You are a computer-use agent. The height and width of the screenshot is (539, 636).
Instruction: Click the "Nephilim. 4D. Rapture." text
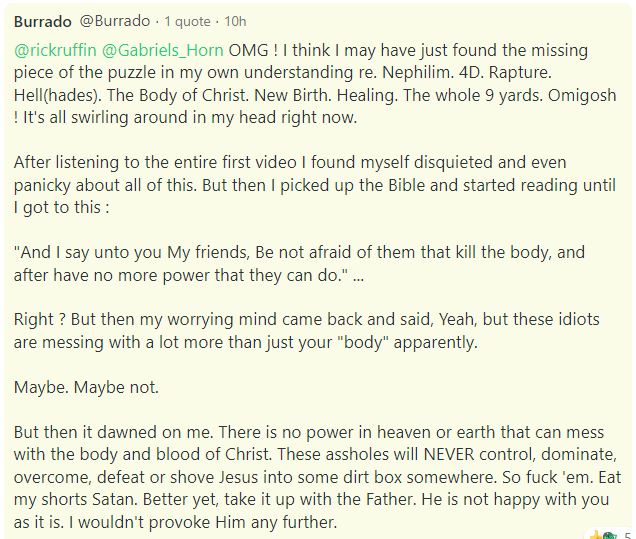click(467, 73)
